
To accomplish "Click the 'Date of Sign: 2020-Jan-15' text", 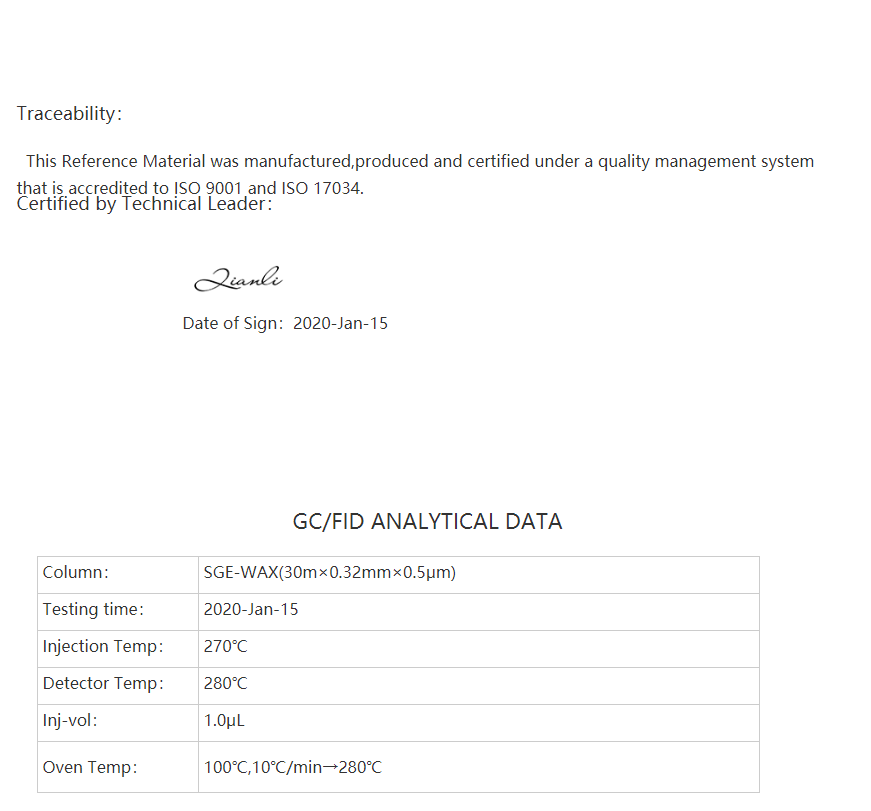I will click(285, 323).
